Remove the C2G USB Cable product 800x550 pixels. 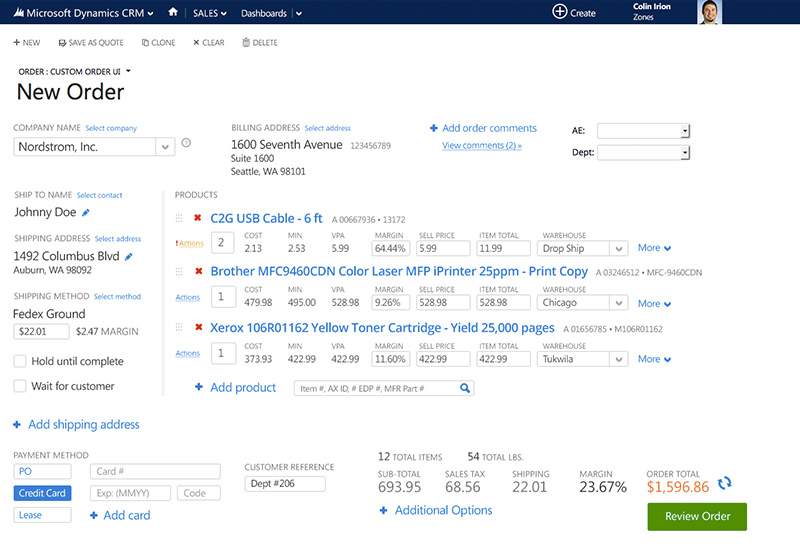click(197, 218)
